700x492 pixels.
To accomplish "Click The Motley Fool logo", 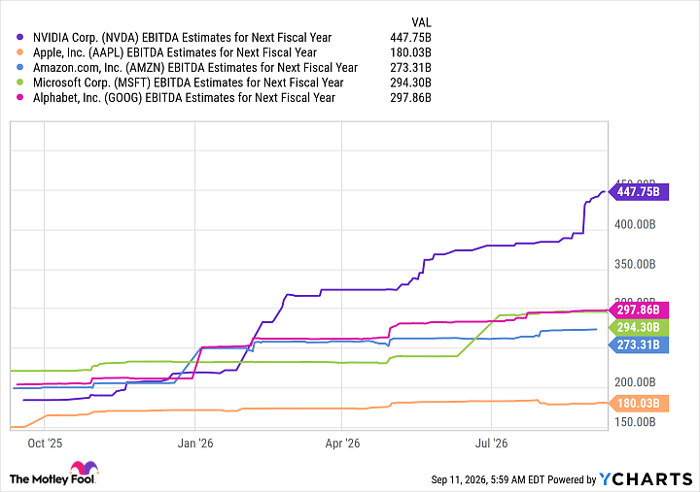I will pos(54,473).
